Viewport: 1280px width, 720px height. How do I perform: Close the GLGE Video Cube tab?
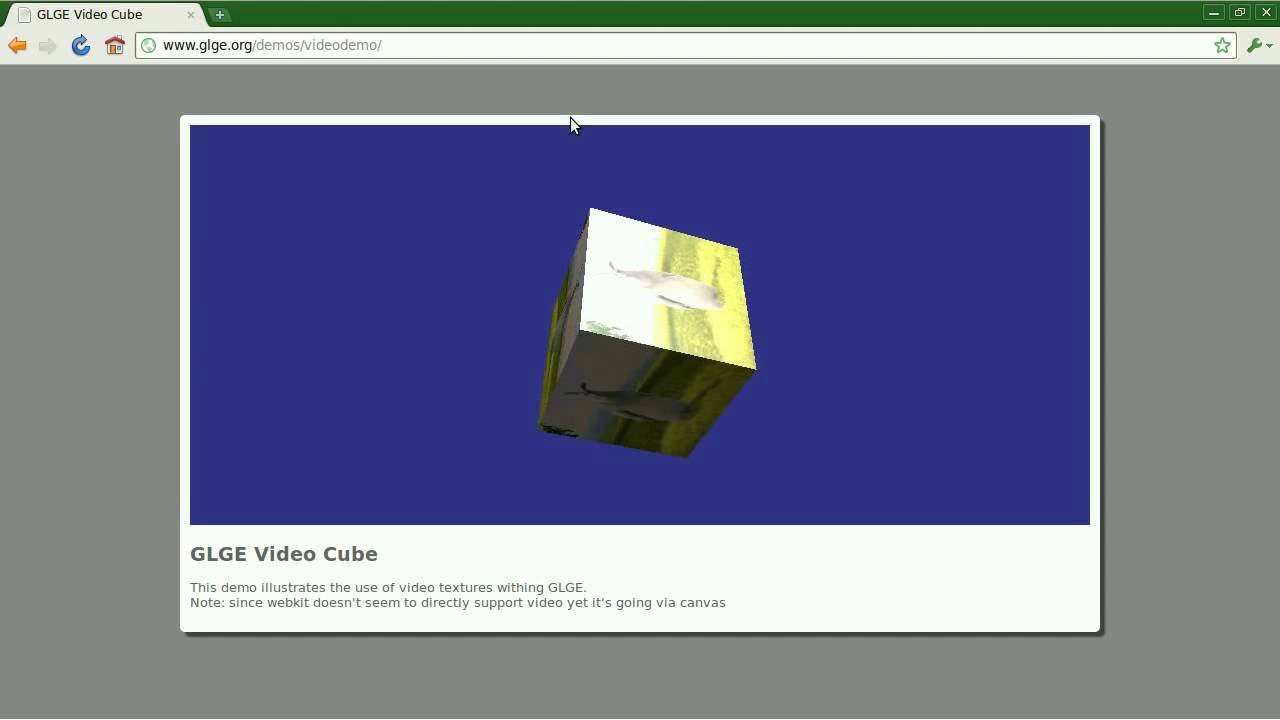pos(191,15)
